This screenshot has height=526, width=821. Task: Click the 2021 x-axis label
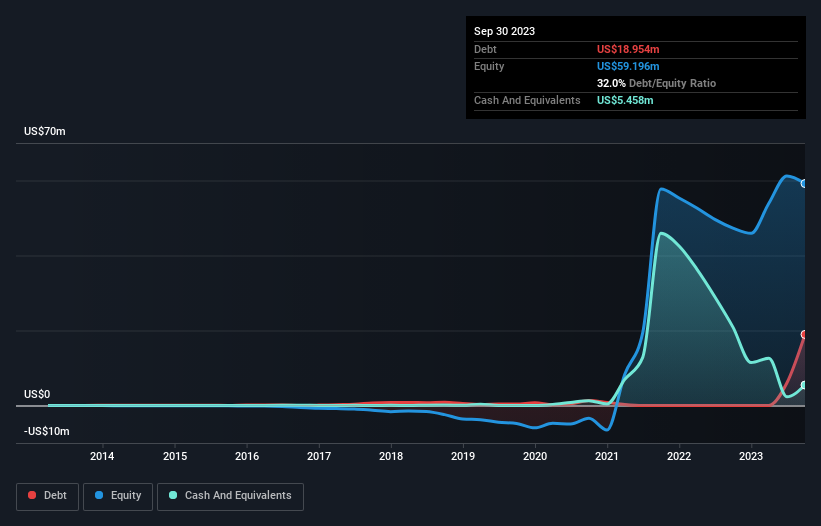(x=607, y=456)
